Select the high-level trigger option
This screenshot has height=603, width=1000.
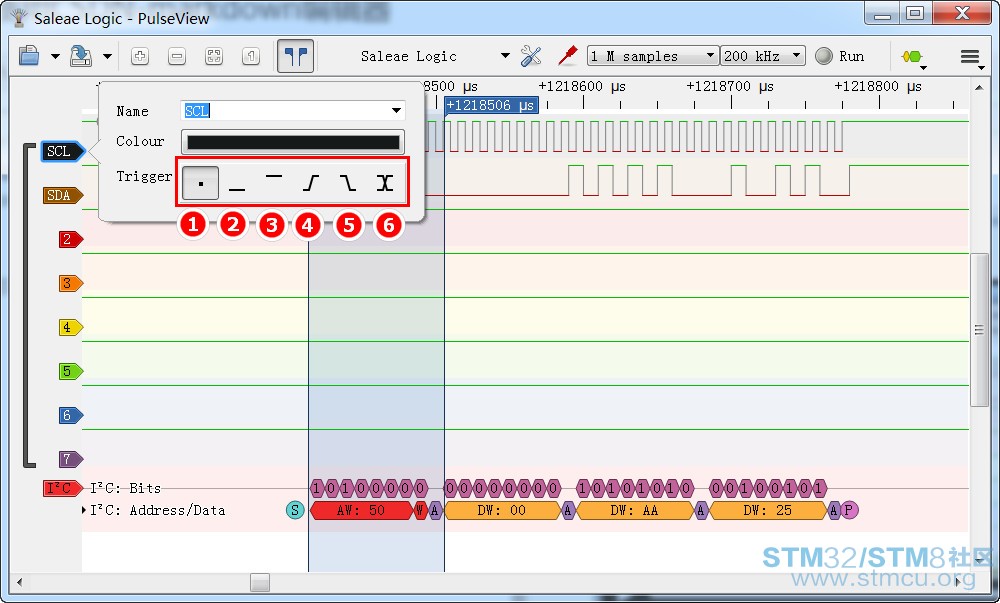click(x=274, y=184)
